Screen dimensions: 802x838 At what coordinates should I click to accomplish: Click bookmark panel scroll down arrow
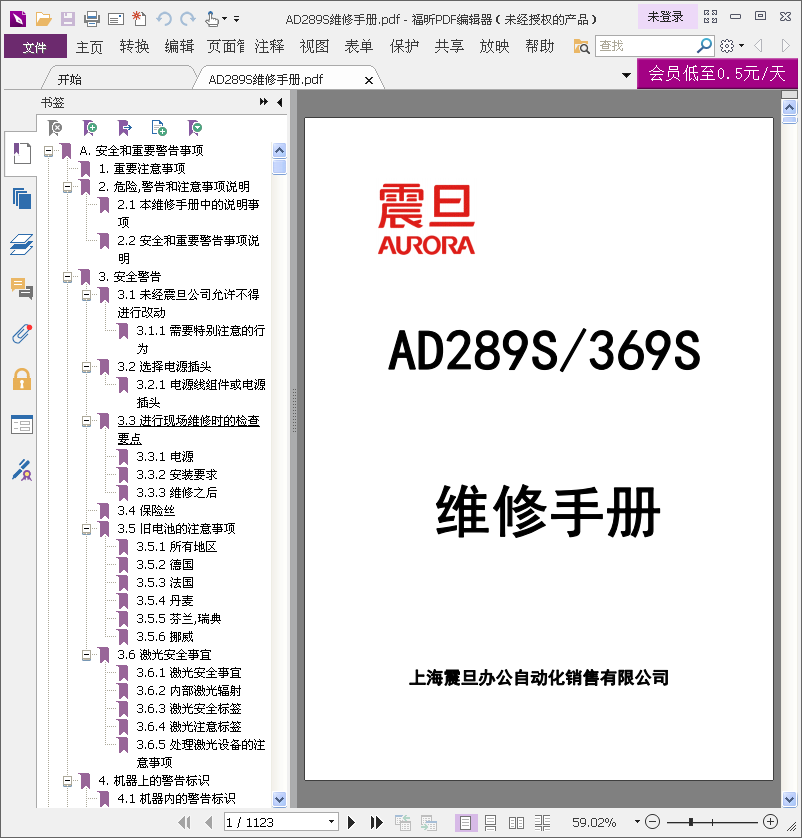tap(279, 800)
